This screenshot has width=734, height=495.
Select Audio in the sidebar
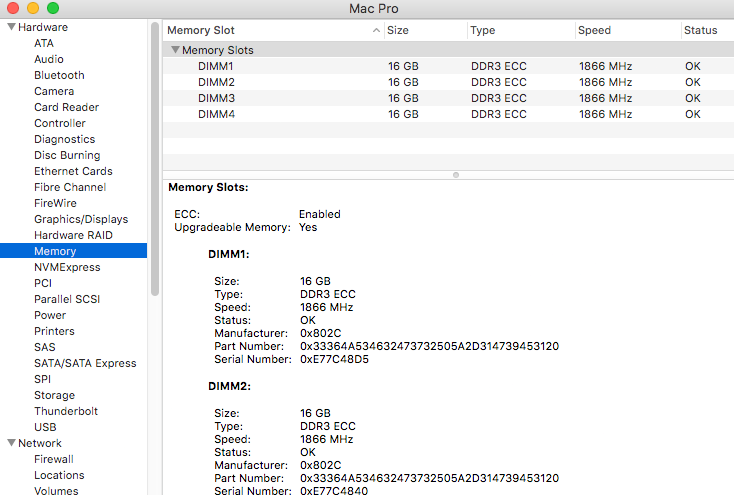pyautogui.click(x=49, y=59)
